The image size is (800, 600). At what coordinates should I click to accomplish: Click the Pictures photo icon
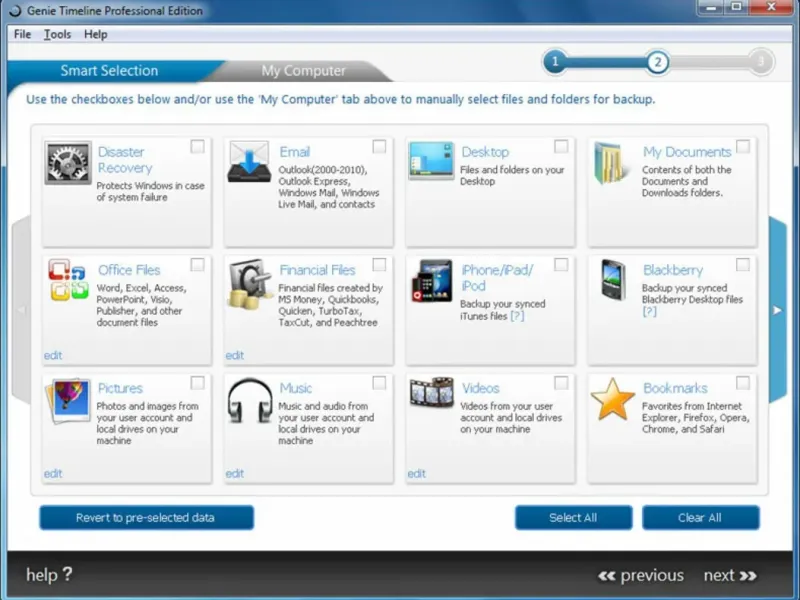68,401
